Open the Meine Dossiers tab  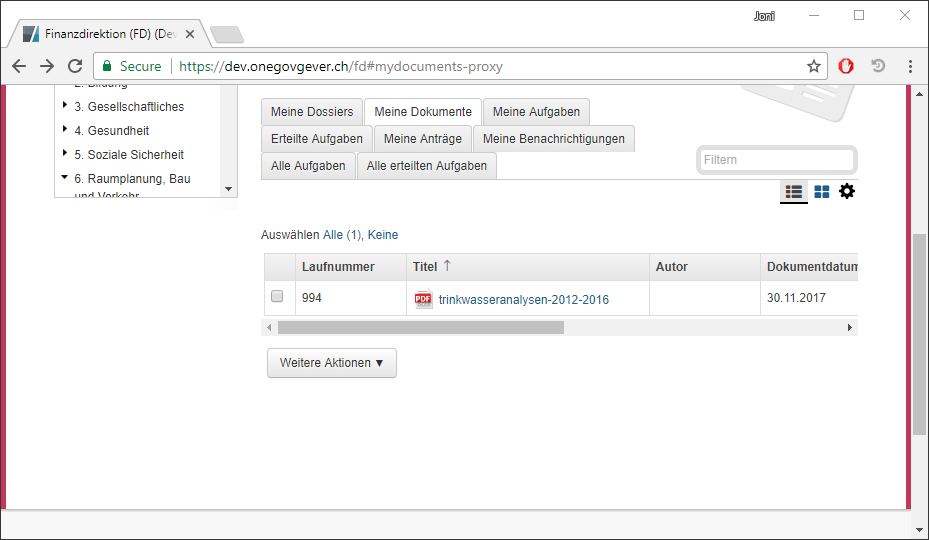(x=312, y=111)
